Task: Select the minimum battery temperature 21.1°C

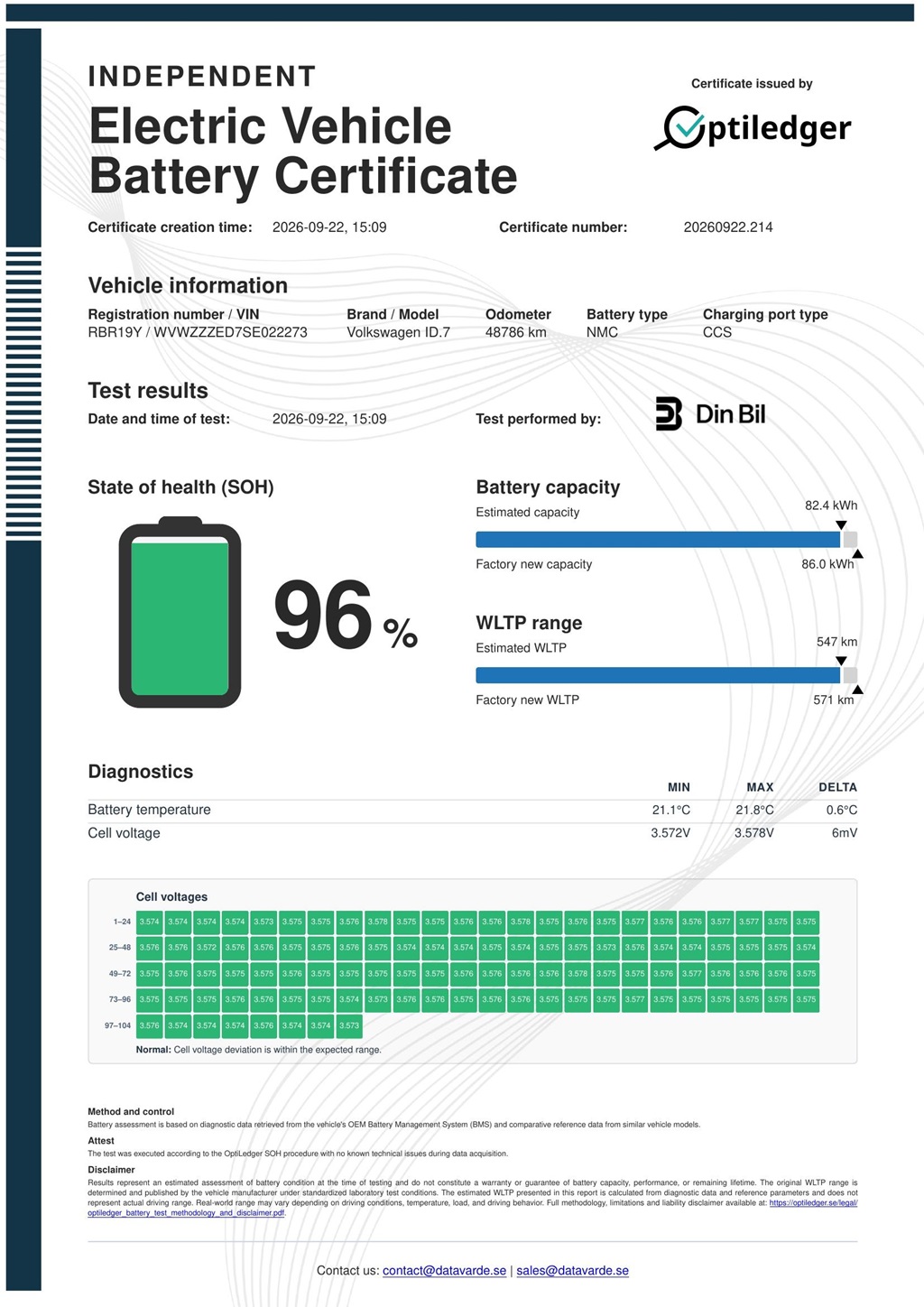Action: (x=670, y=810)
